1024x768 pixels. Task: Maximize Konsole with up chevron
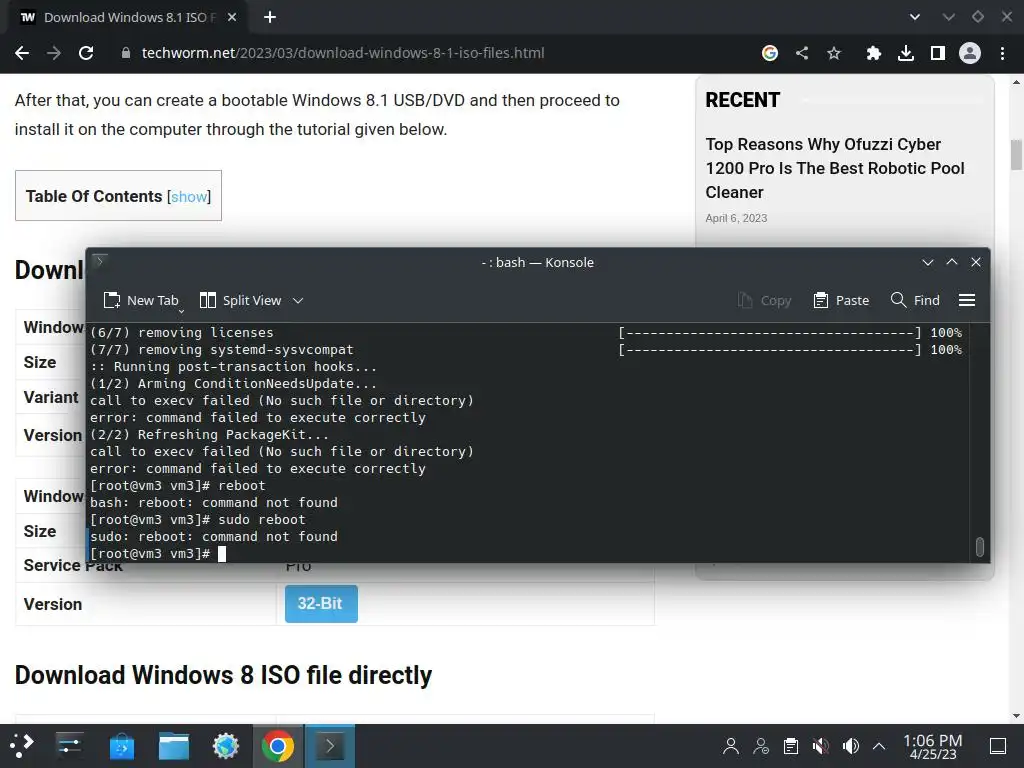(x=952, y=262)
